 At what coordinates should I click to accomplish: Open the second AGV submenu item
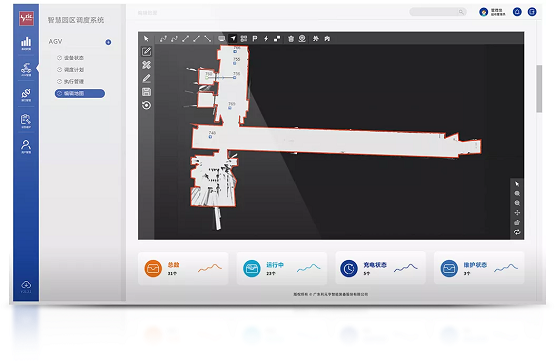click(x=71, y=70)
